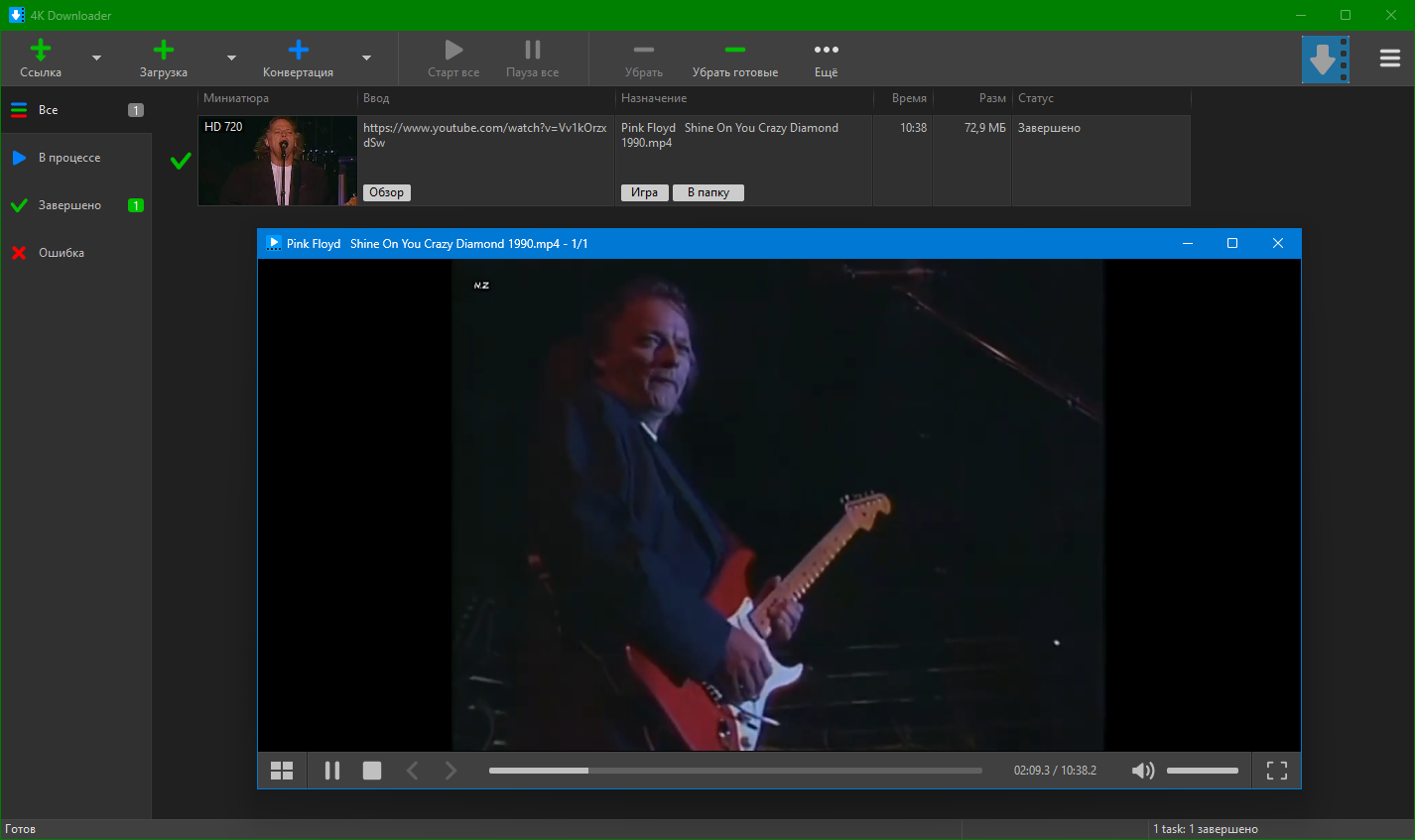Expand the Ссылка dropdown arrow

click(x=96, y=59)
